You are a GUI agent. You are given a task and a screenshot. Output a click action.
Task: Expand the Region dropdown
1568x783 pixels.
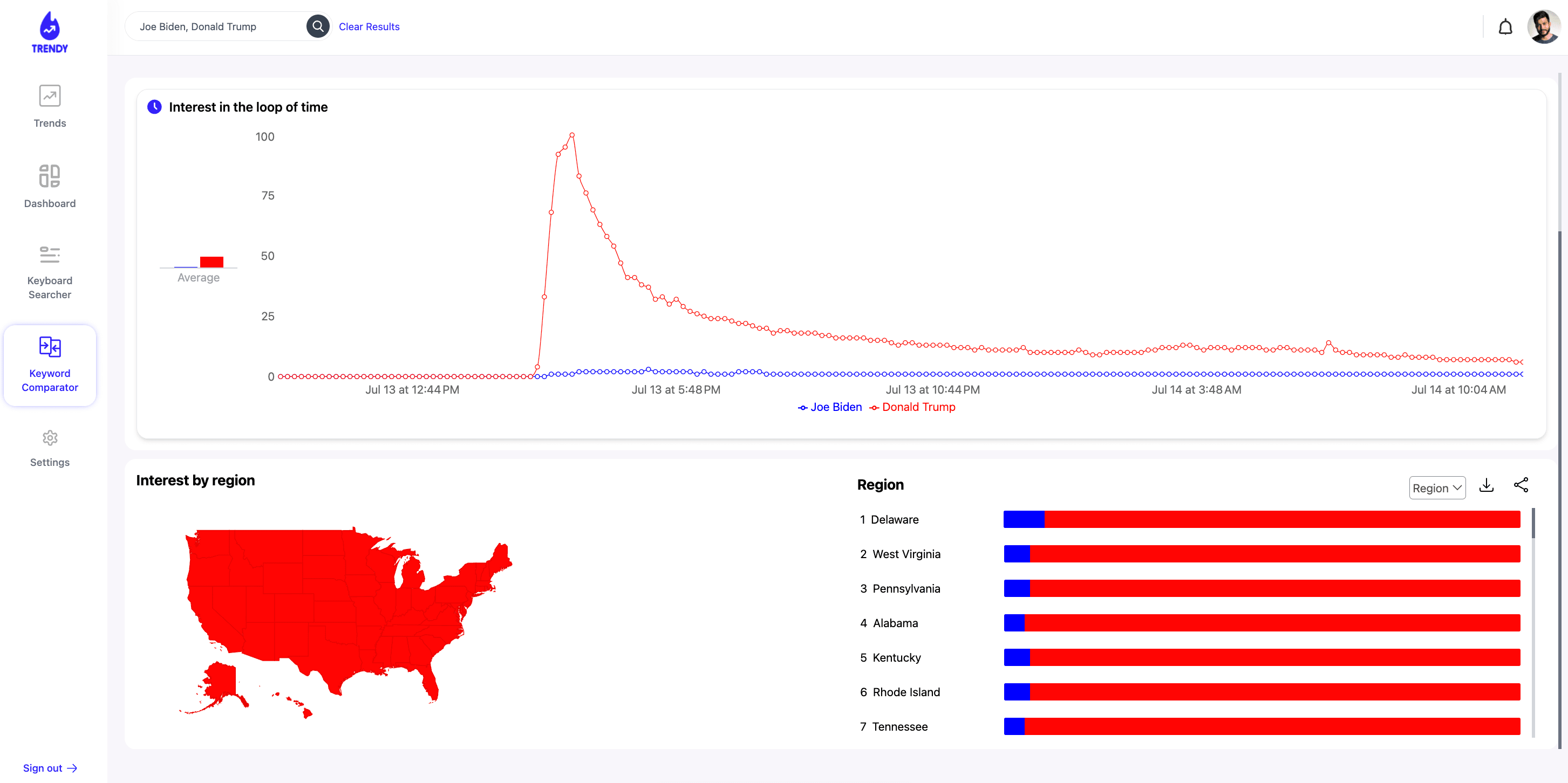click(1436, 488)
